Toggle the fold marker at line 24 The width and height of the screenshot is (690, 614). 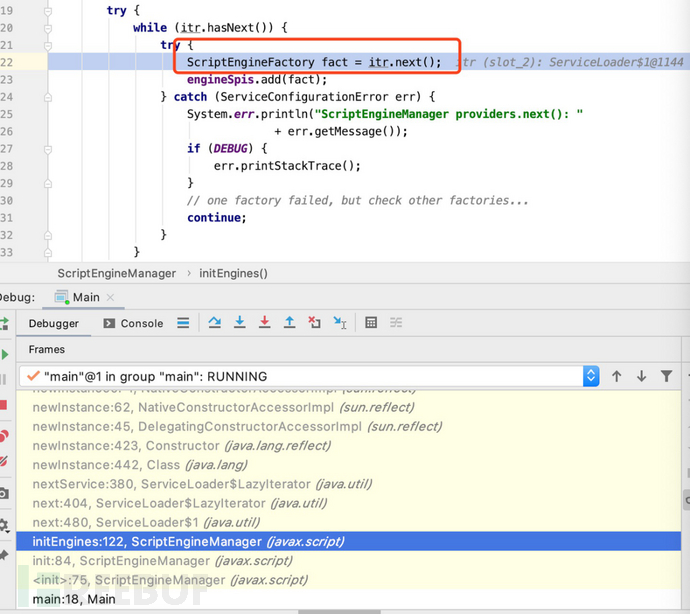pos(48,97)
